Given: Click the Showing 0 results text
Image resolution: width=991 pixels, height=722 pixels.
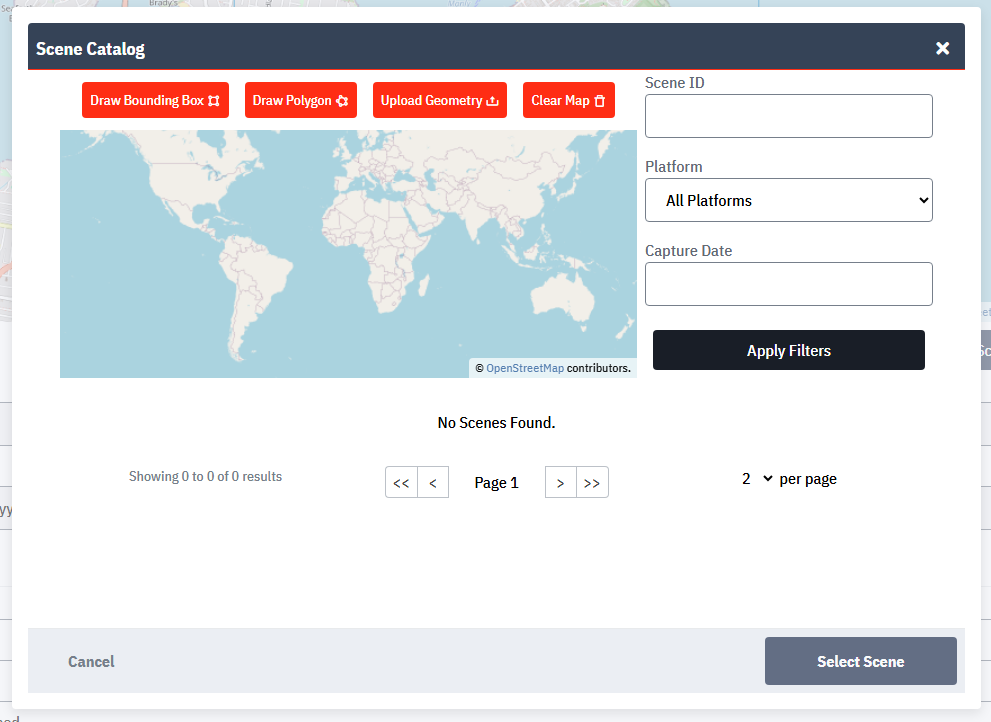Looking at the screenshot, I should pyautogui.click(x=205, y=476).
